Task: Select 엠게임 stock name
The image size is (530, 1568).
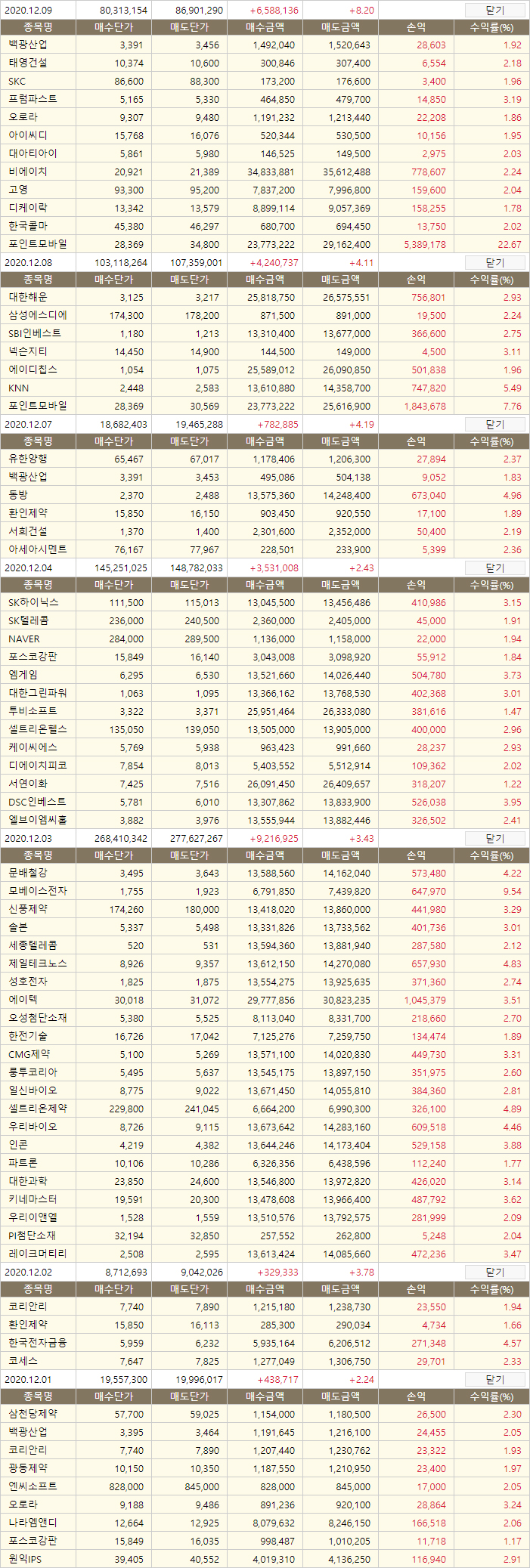Action: 23,676
